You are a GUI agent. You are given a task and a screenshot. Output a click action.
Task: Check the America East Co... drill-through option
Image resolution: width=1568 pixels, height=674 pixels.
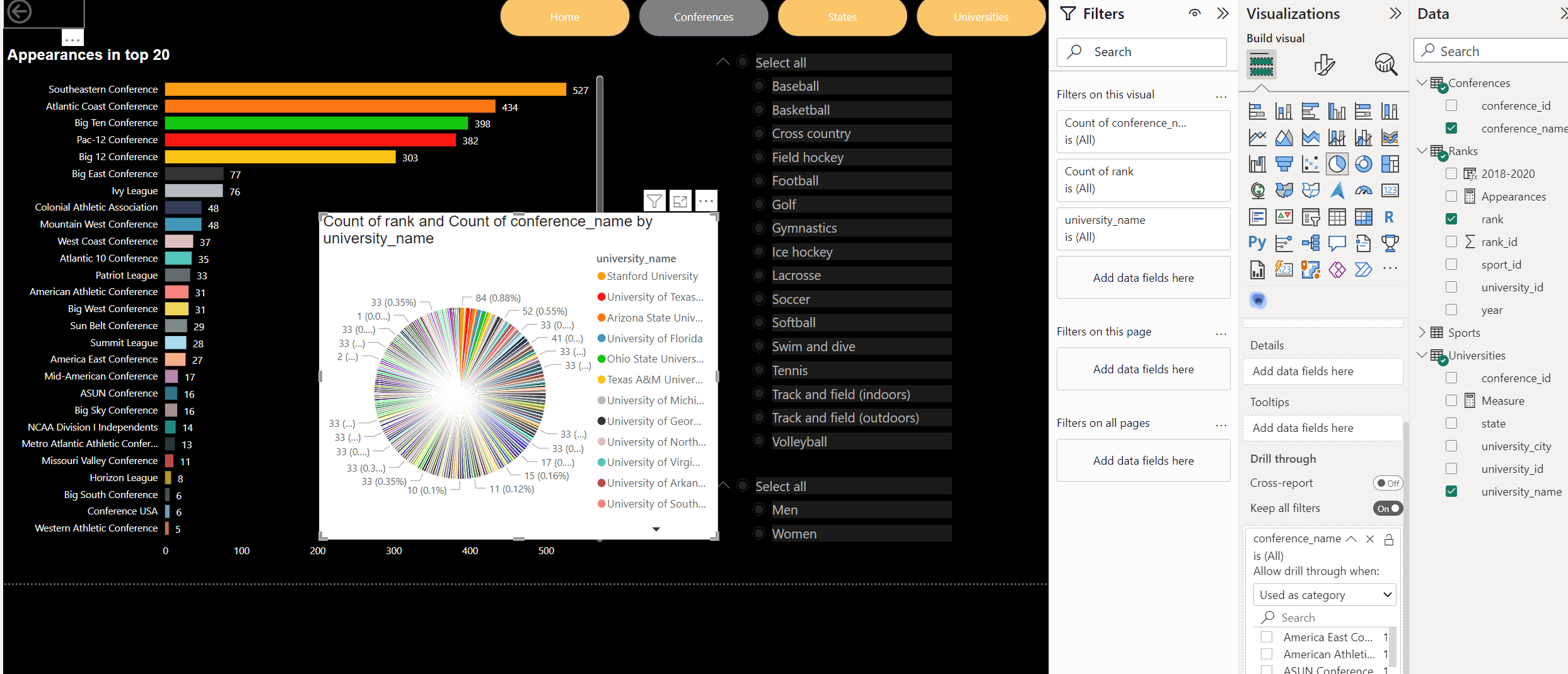(x=1267, y=637)
